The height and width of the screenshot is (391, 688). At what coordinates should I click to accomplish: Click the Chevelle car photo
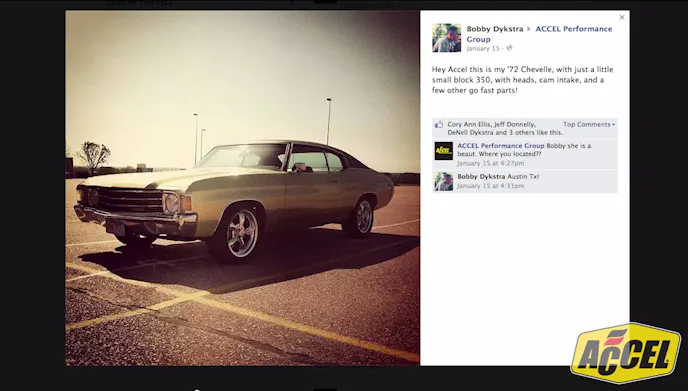(242, 188)
